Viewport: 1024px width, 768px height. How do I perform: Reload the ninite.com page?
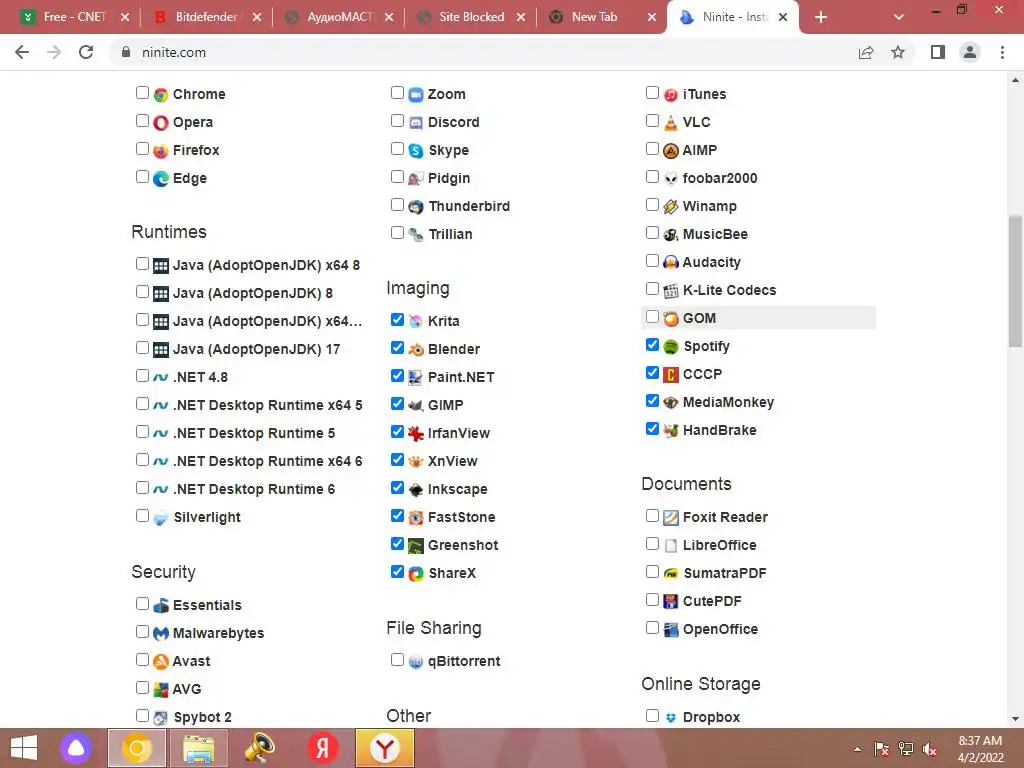coord(86,52)
